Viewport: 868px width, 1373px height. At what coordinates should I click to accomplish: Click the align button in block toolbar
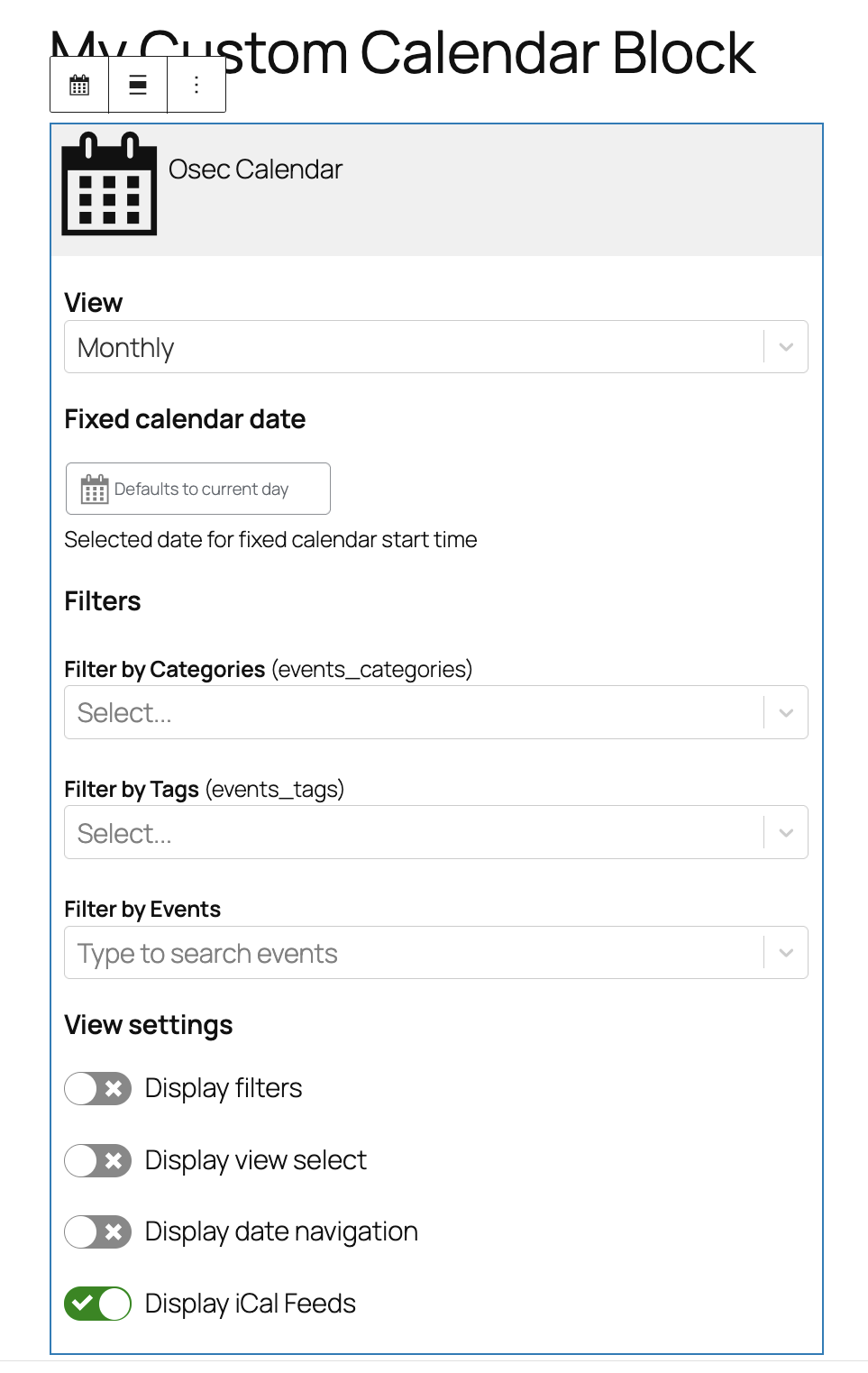coord(138,85)
